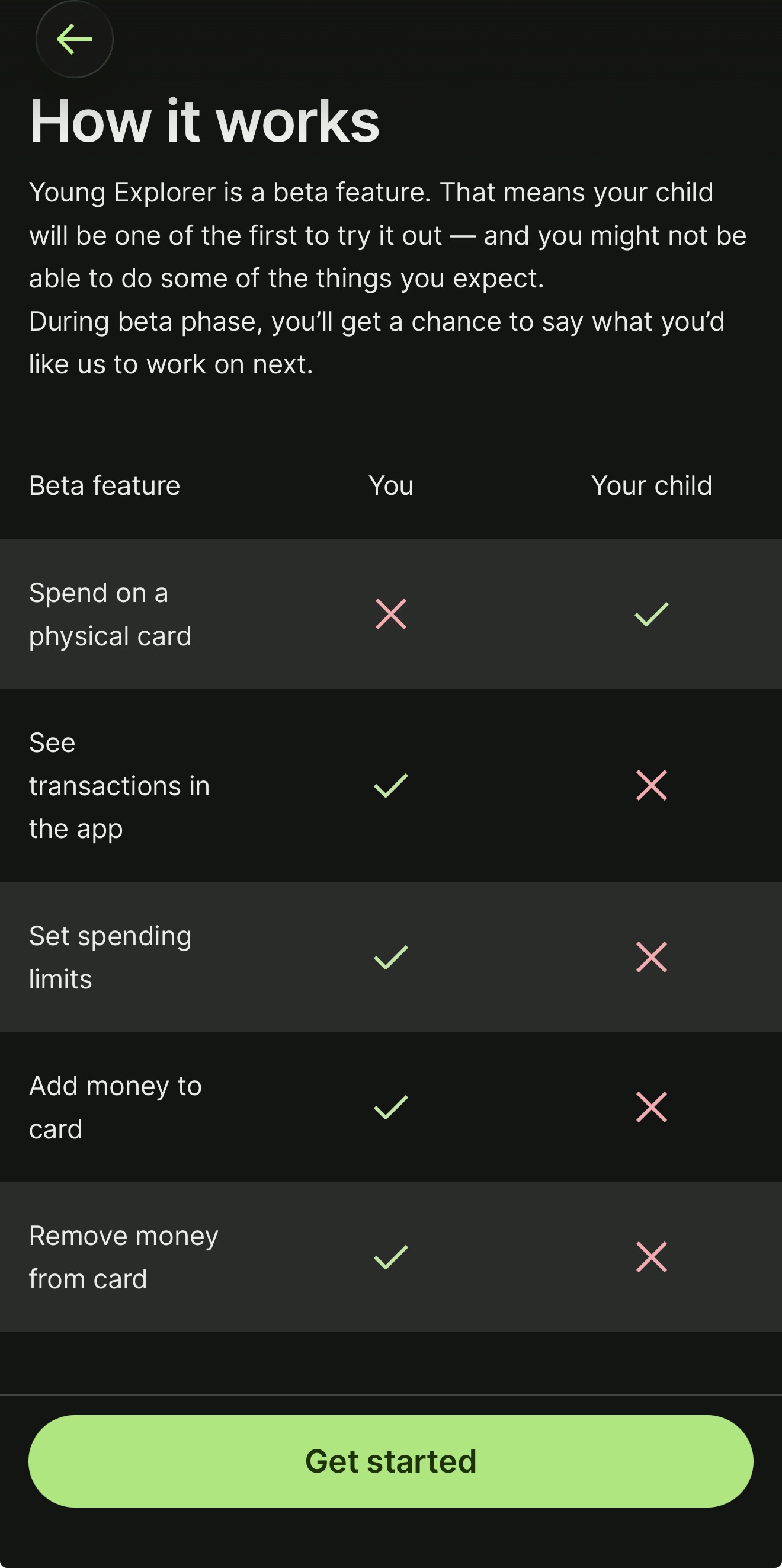The height and width of the screenshot is (1568, 782).
Task: Select the 'You' column header
Action: click(390, 486)
